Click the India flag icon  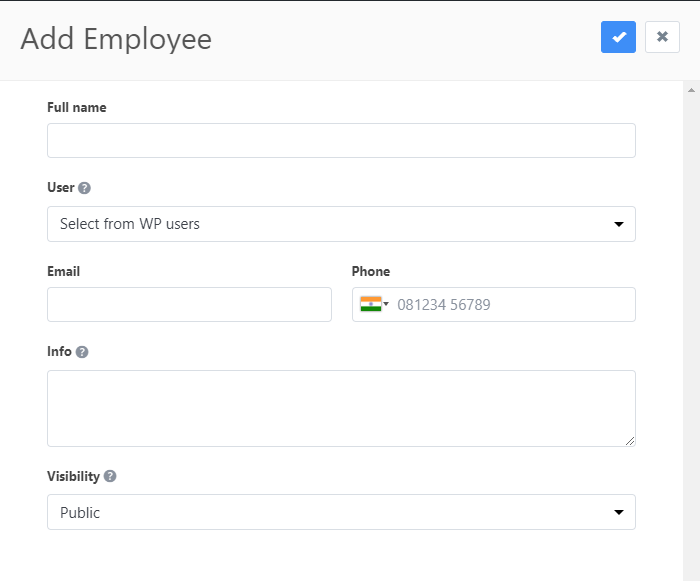(x=371, y=304)
